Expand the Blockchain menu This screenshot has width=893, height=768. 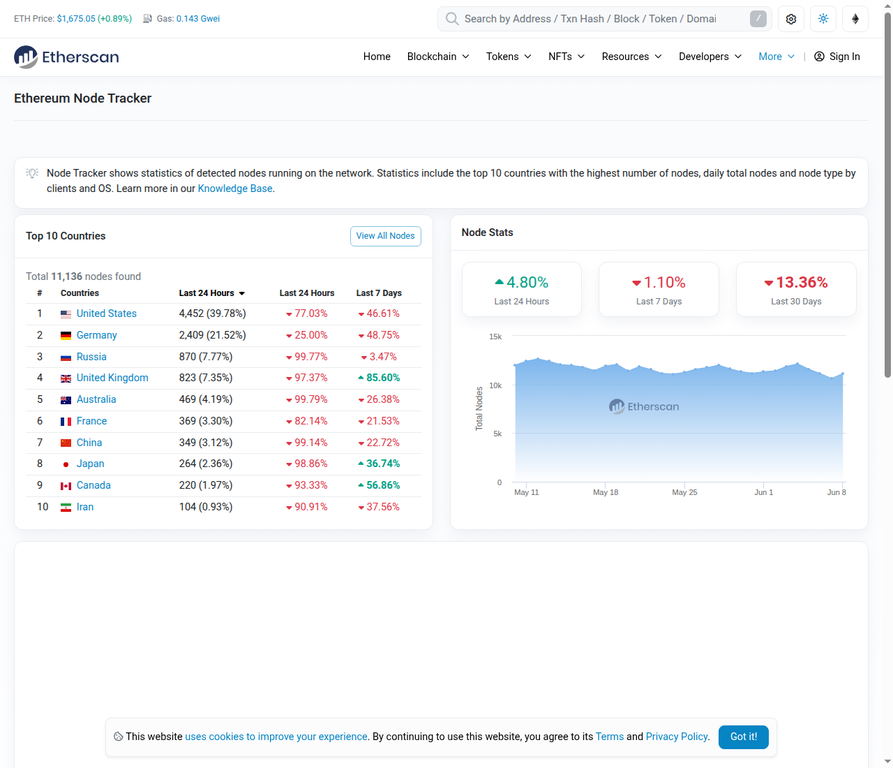(x=438, y=56)
